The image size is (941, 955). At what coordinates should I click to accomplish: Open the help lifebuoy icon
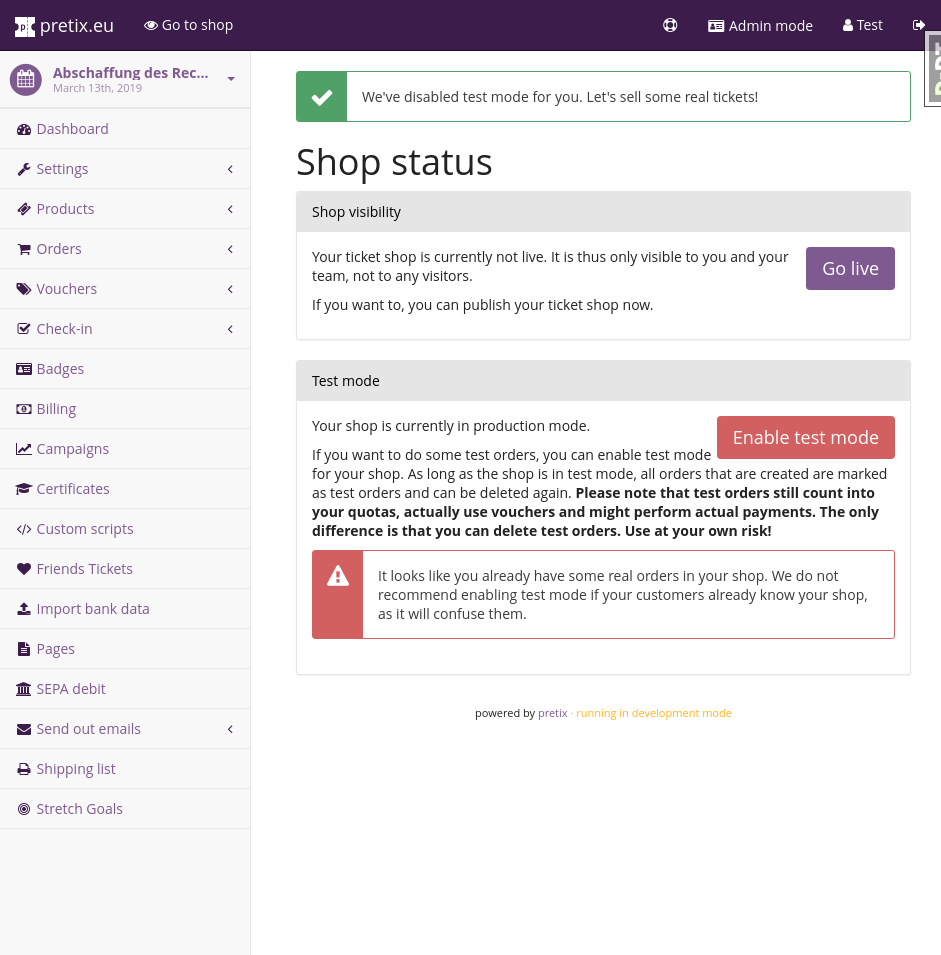670,26
